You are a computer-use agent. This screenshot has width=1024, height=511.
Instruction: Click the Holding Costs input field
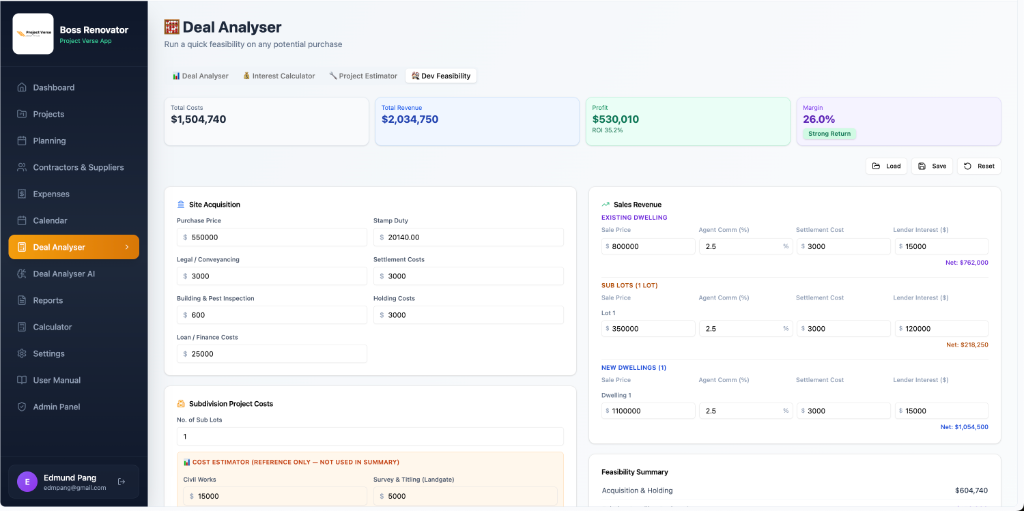[x=468, y=315]
